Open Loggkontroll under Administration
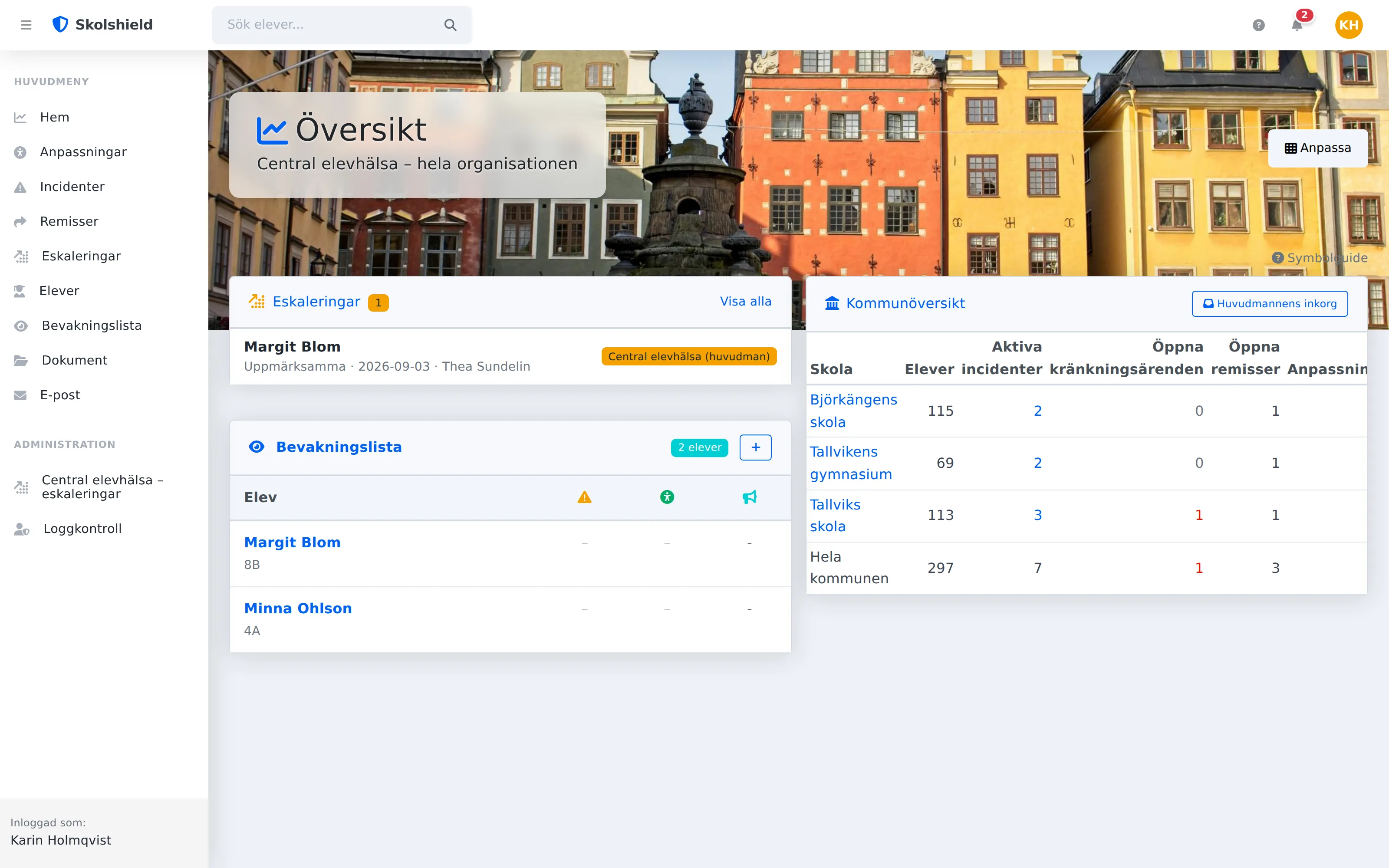 click(82, 529)
